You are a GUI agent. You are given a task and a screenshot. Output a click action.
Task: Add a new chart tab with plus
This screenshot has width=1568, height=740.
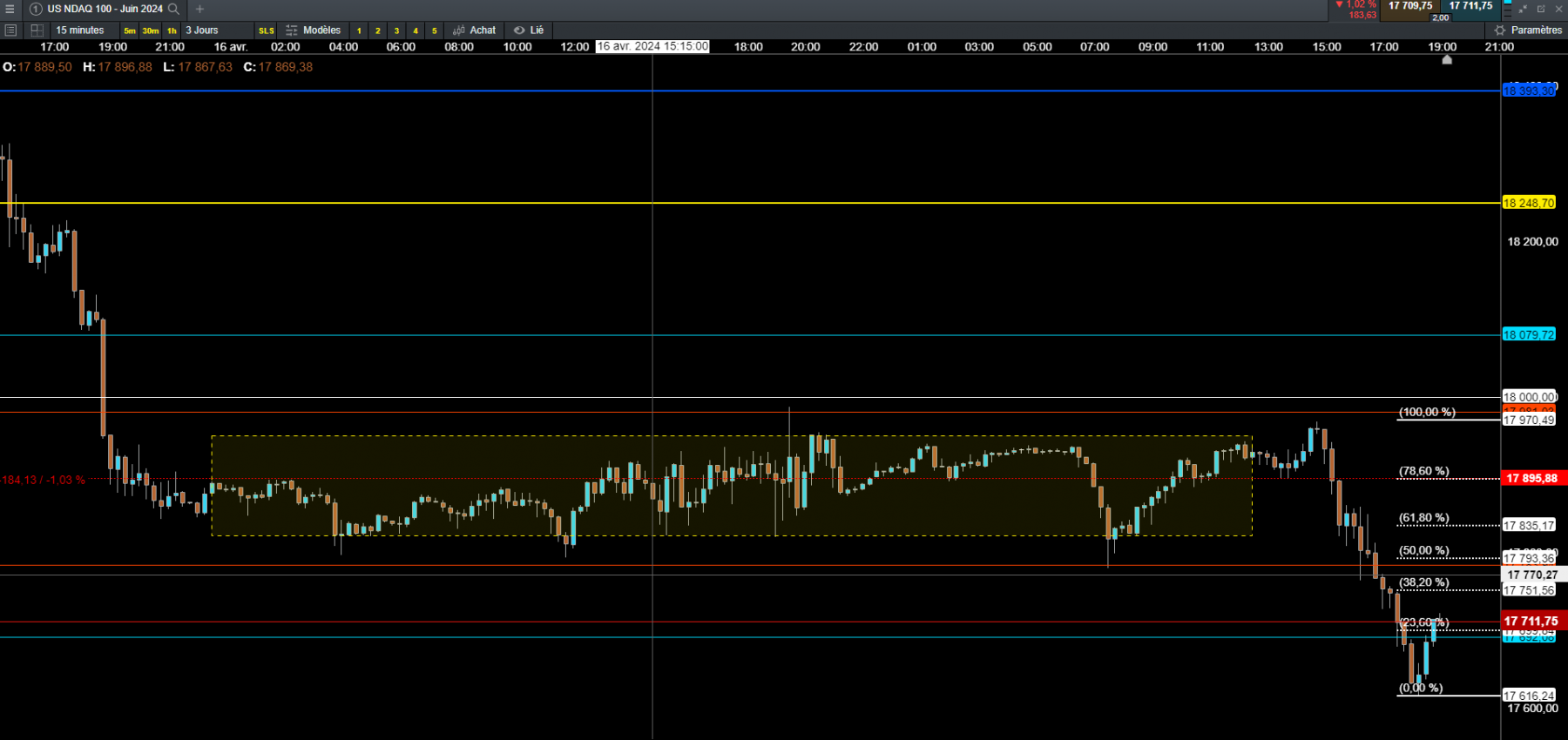[x=199, y=9]
